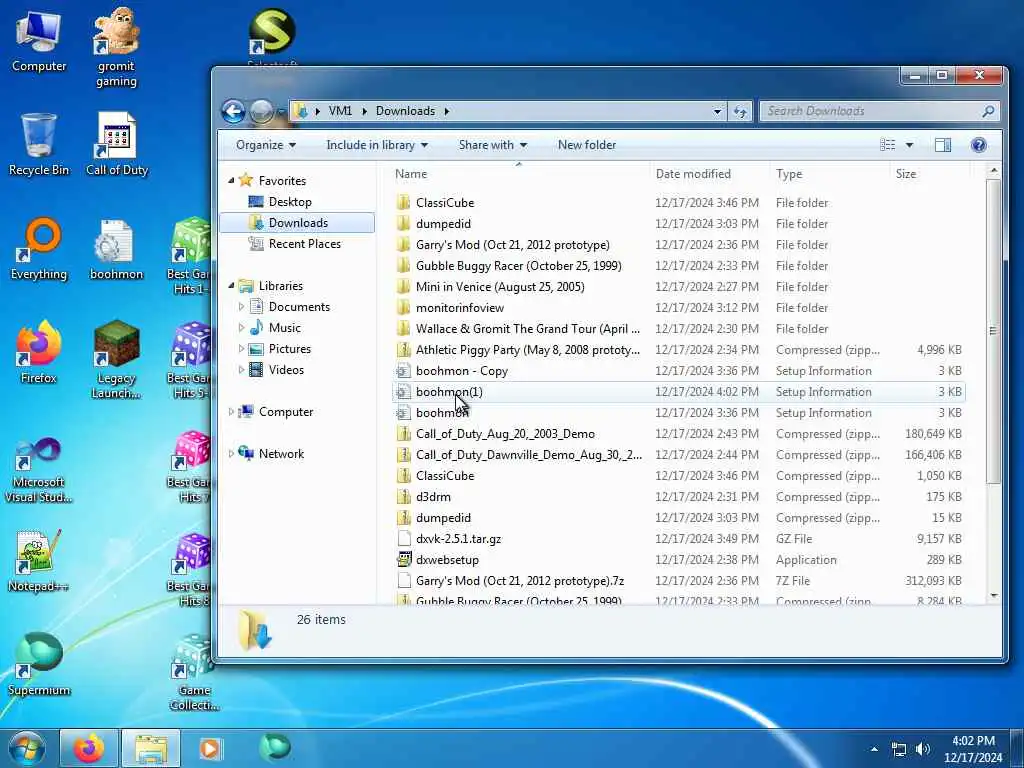Select Recent Places under Favorites
The height and width of the screenshot is (768, 1024).
(304, 244)
